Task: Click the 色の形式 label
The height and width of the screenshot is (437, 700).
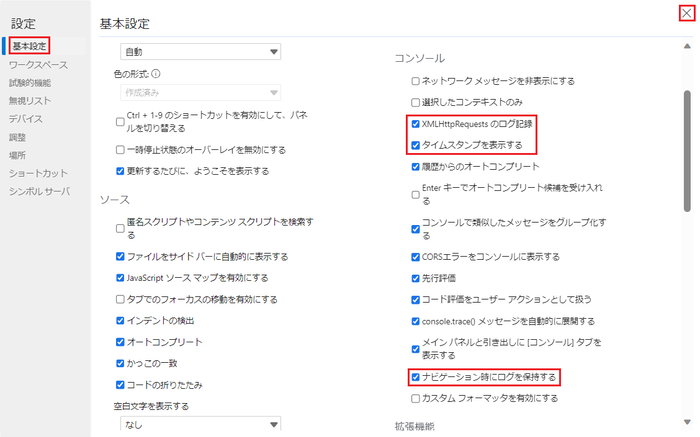Action: pos(131,74)
